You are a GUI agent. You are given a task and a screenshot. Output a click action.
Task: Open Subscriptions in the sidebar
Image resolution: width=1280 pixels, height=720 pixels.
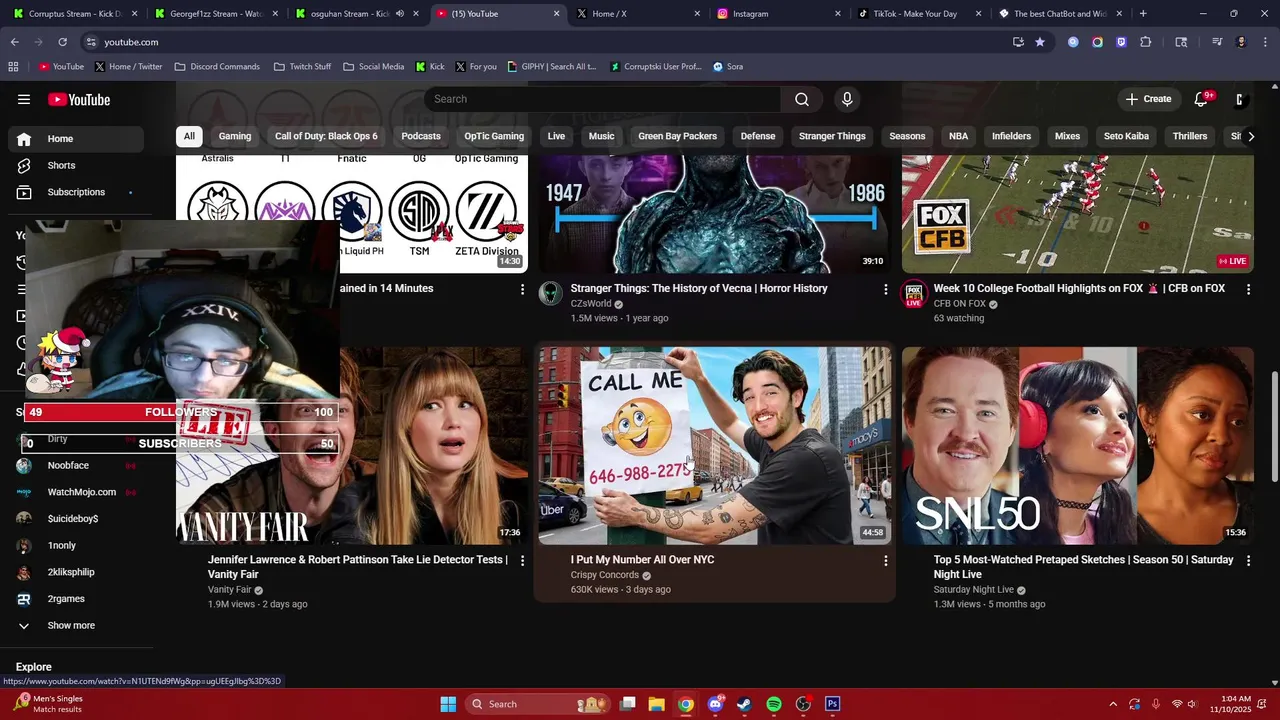[76, 192]
